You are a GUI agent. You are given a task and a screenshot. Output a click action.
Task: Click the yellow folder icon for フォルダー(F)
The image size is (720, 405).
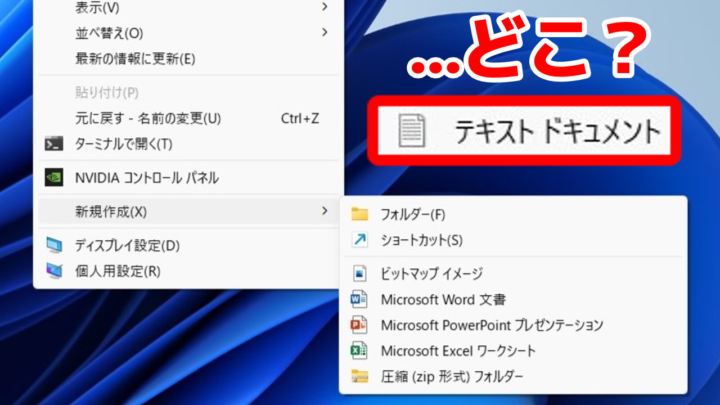click(x=360, y=214)
